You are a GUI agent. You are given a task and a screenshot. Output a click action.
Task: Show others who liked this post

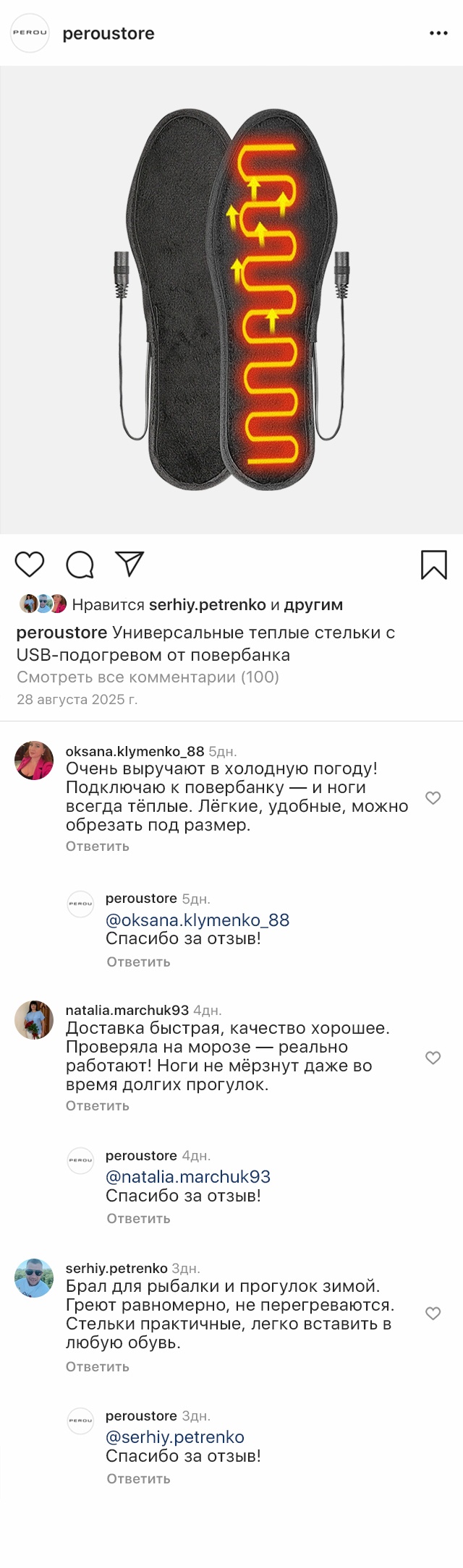pyautogui.click(x=313, y=605)
